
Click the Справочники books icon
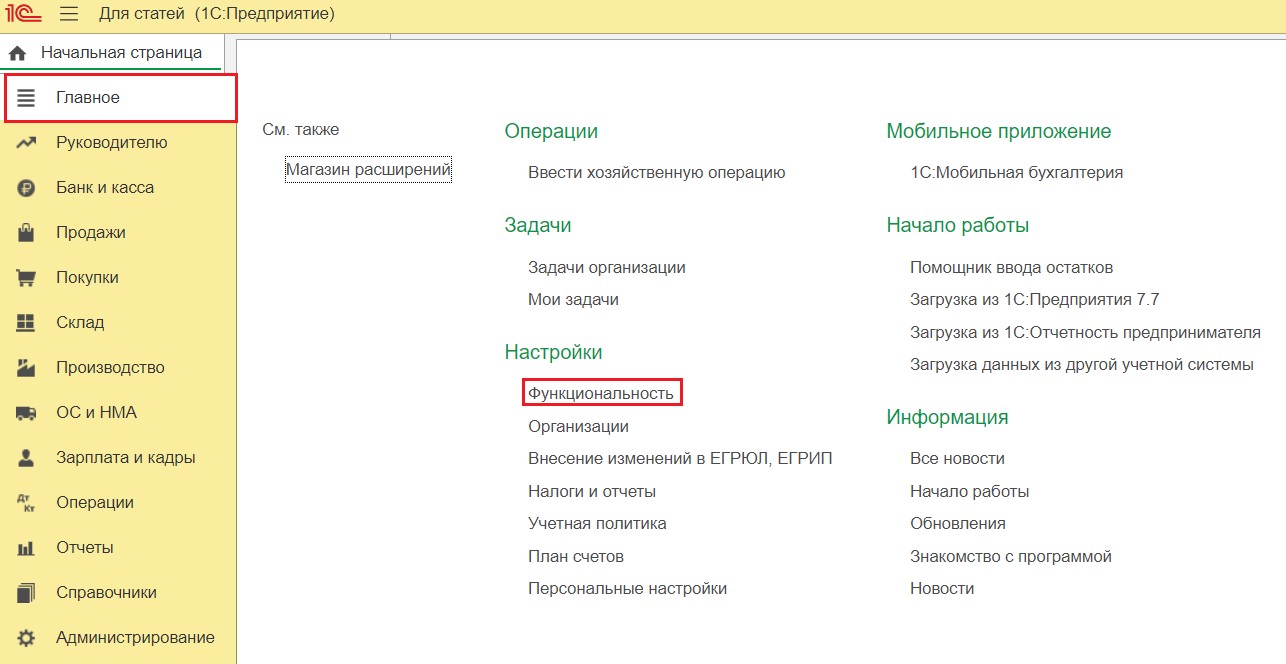tap(26, 593)
